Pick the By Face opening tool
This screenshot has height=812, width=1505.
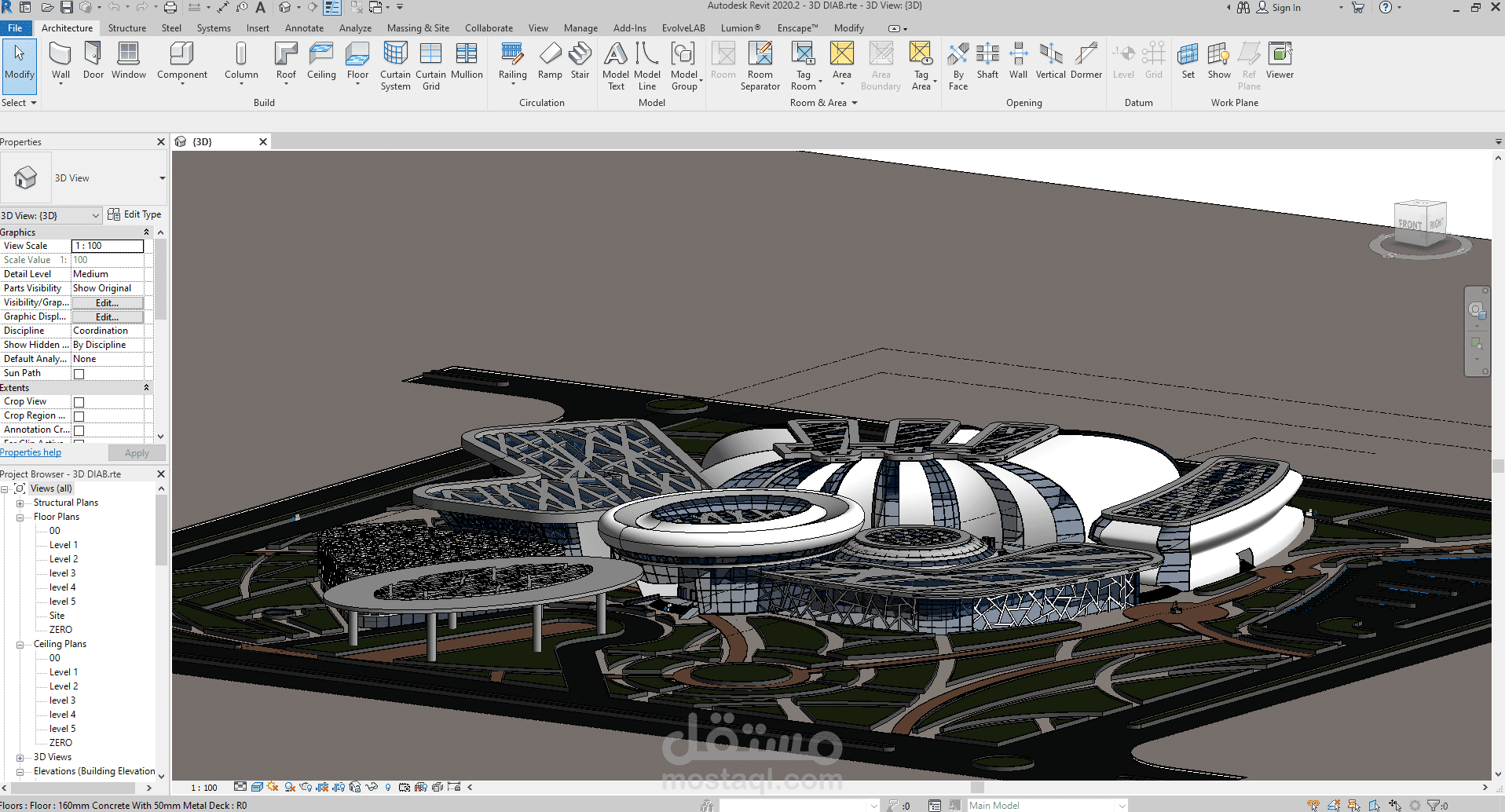click(958, 66)
